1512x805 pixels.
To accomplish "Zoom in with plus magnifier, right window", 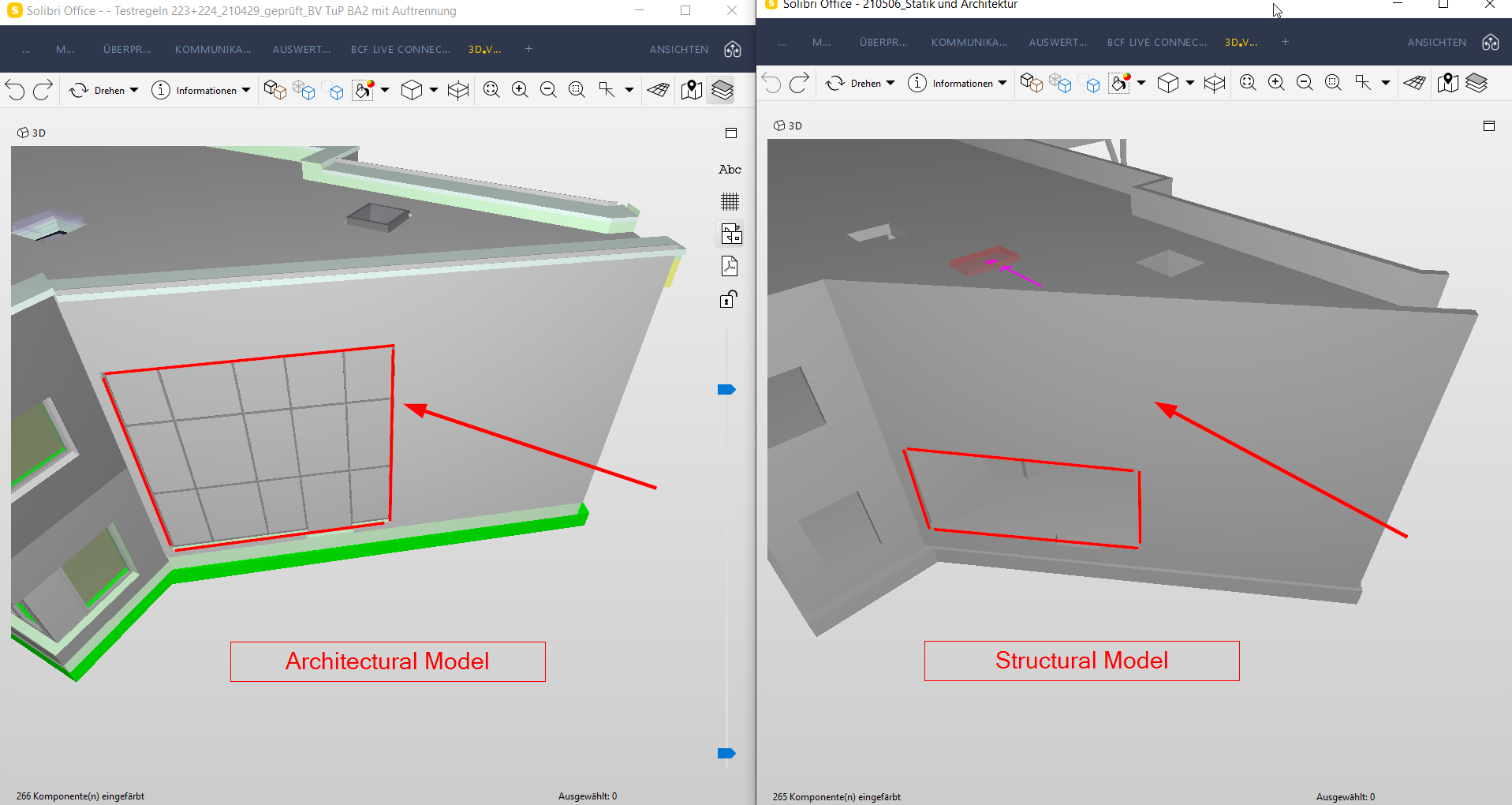I will point(1276,83).
